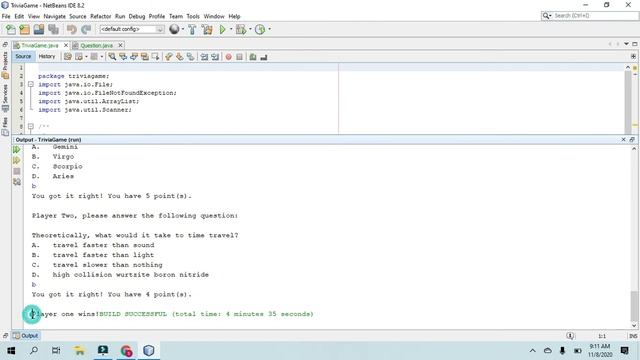Toggle Rectangular Selection icon

[x=156, y=57]
